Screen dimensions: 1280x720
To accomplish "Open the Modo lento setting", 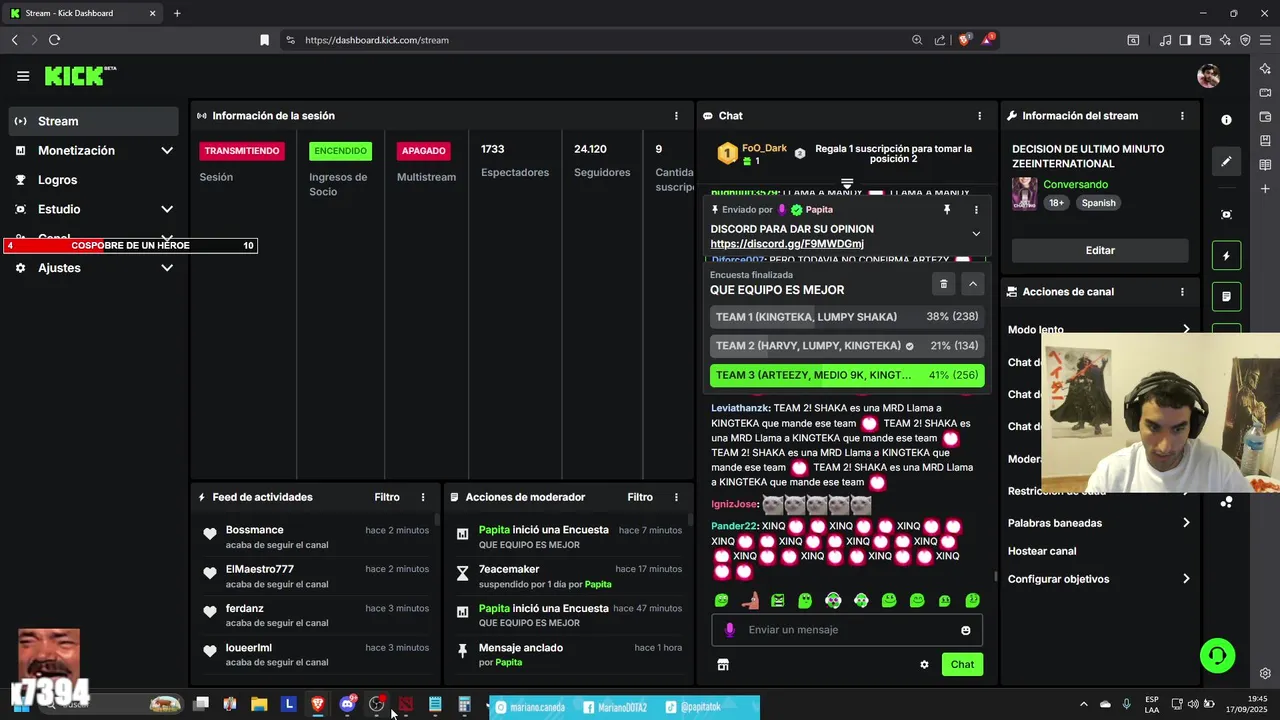I will click(x=1099, y=330).
